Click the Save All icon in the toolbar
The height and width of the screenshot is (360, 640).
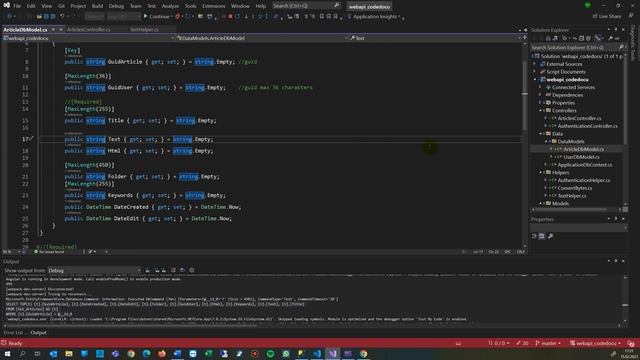coord(53,16)
